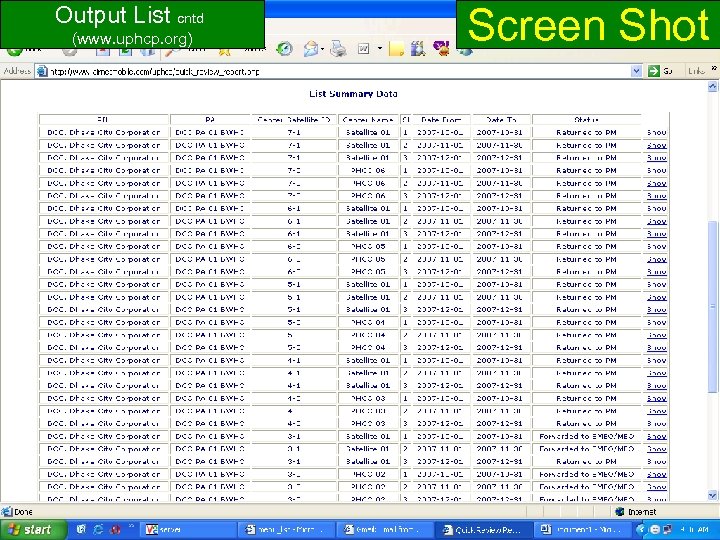Expand the system tray hidden icons arrow
Image resolution: width=720 pixels, height=540 pixels.
click(641, 529)
